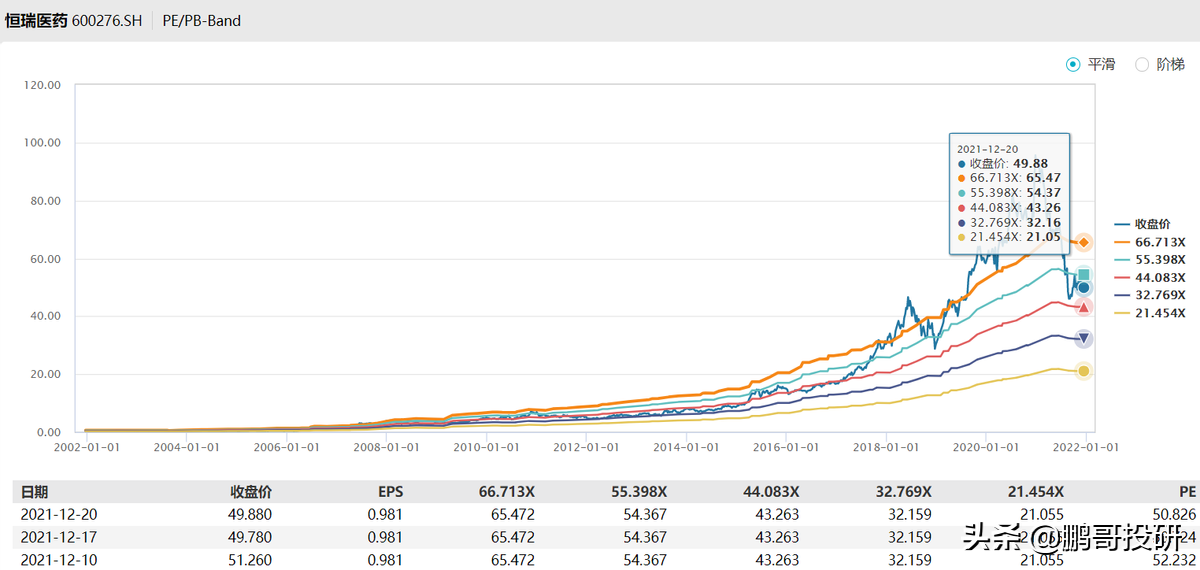Click the 恒瑞医药 600276.SH stock title
This screenshot has width=1200, height=570.
[74, 20]
